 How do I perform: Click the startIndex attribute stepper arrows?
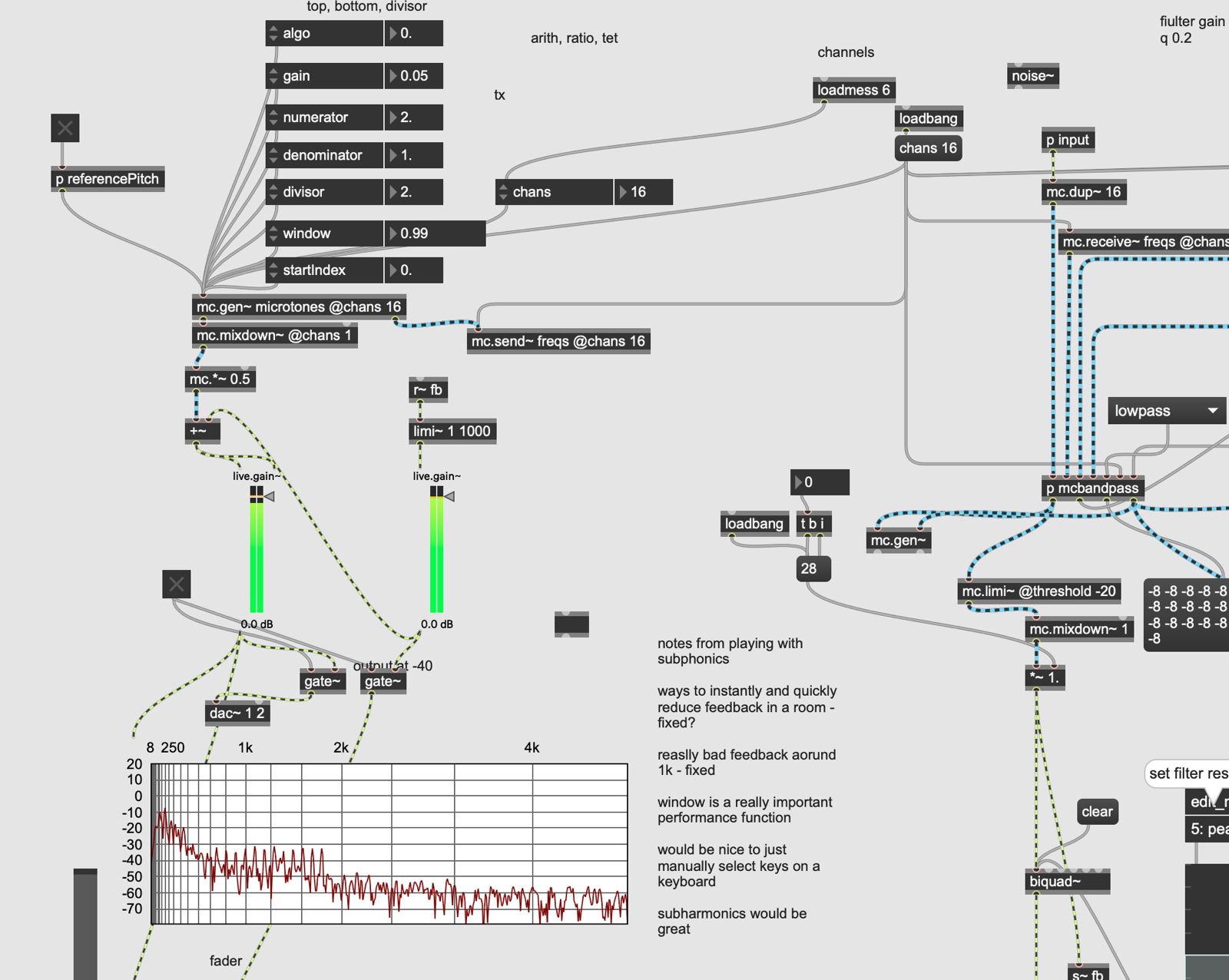tap(273, 270)
